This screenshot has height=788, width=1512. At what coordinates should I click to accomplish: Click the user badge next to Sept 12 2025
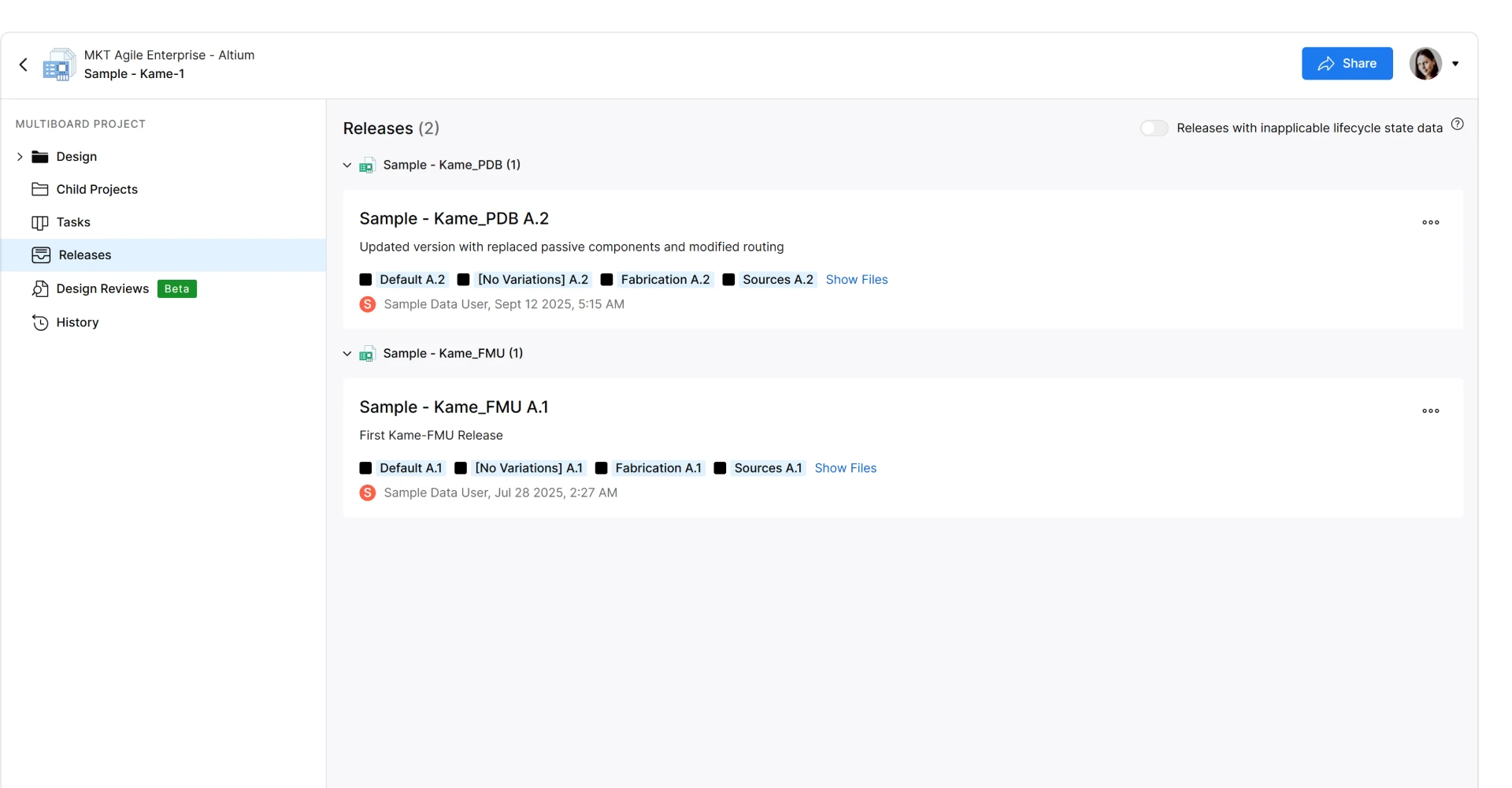tap(368, 304)
